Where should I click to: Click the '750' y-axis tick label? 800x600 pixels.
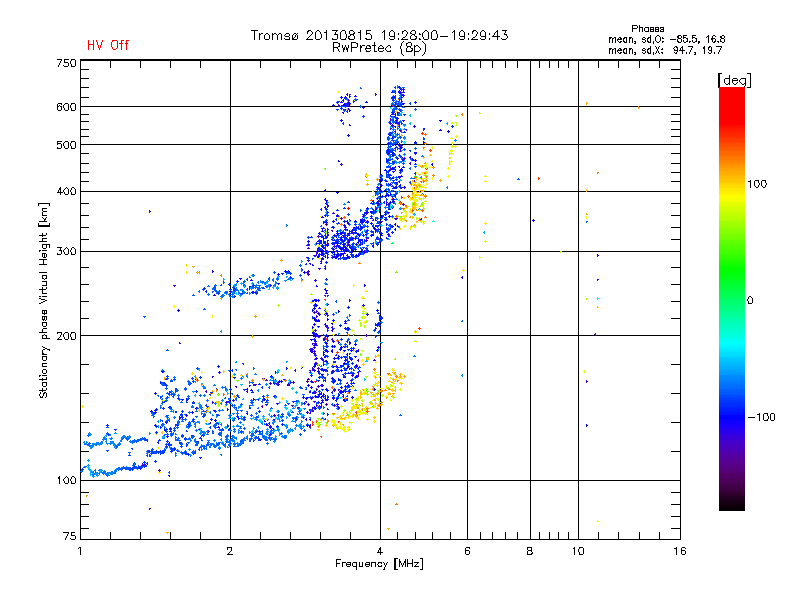(66, 63)
